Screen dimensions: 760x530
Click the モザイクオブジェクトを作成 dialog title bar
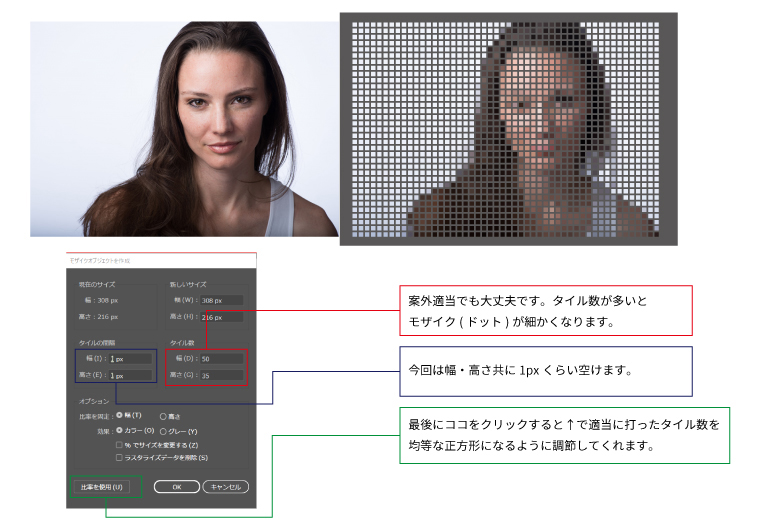(161, 260)
